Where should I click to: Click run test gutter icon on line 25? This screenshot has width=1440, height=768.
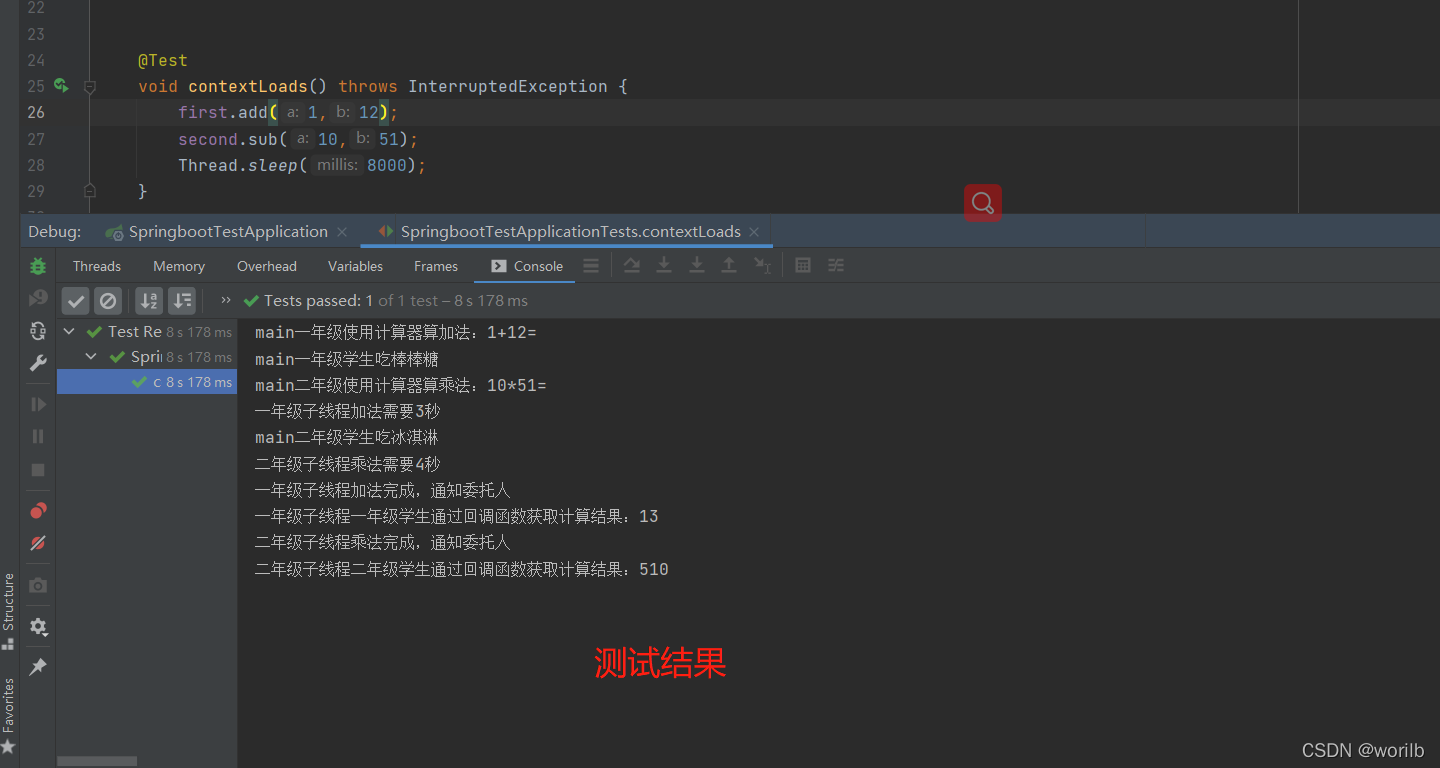(x=61, y=86)
